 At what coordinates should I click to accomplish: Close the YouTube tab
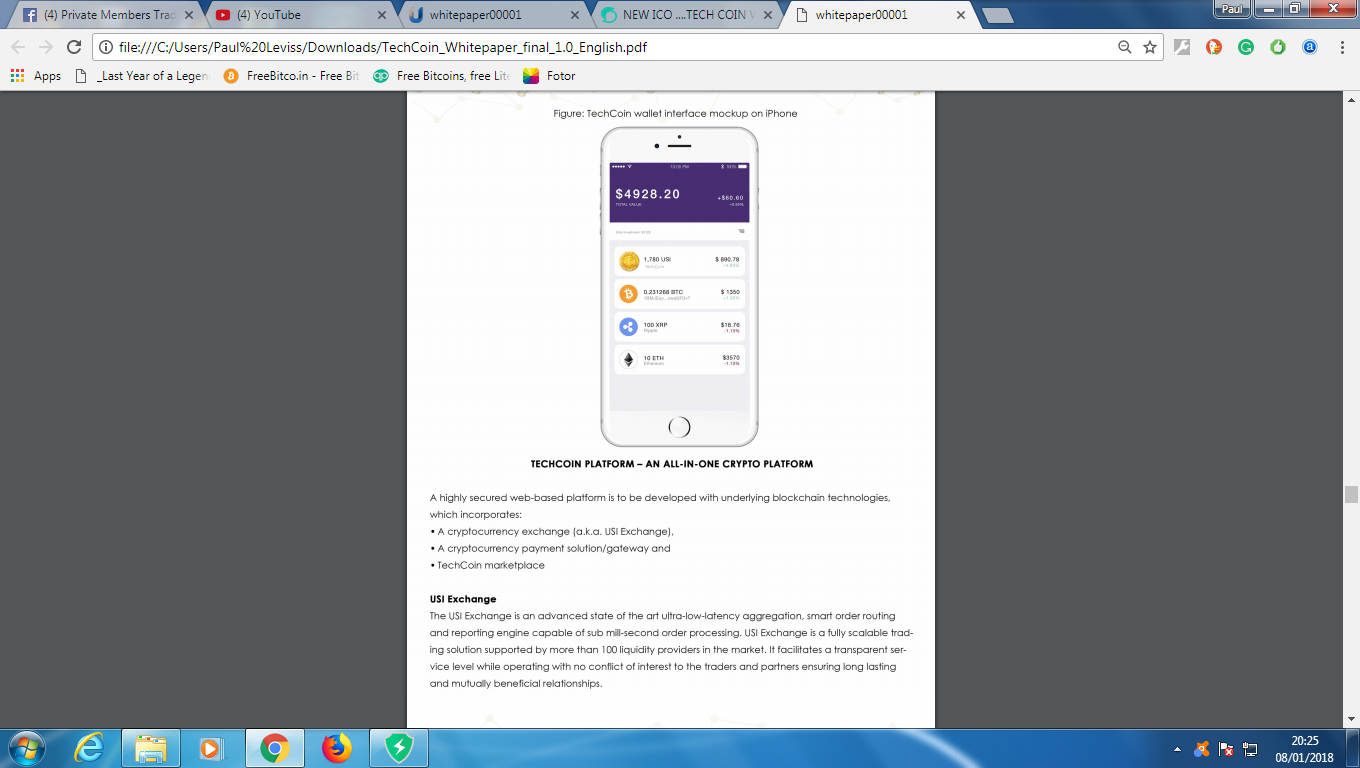(x=381, y=15)
